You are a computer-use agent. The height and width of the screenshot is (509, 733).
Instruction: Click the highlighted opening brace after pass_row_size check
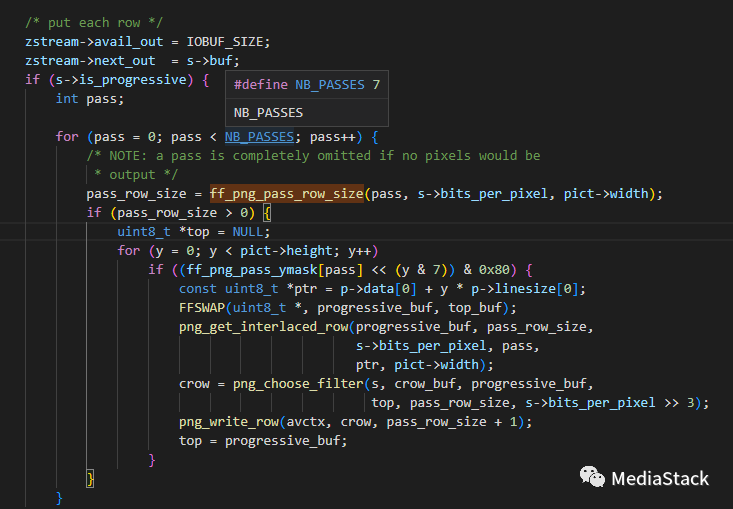(x=267, y=213)
